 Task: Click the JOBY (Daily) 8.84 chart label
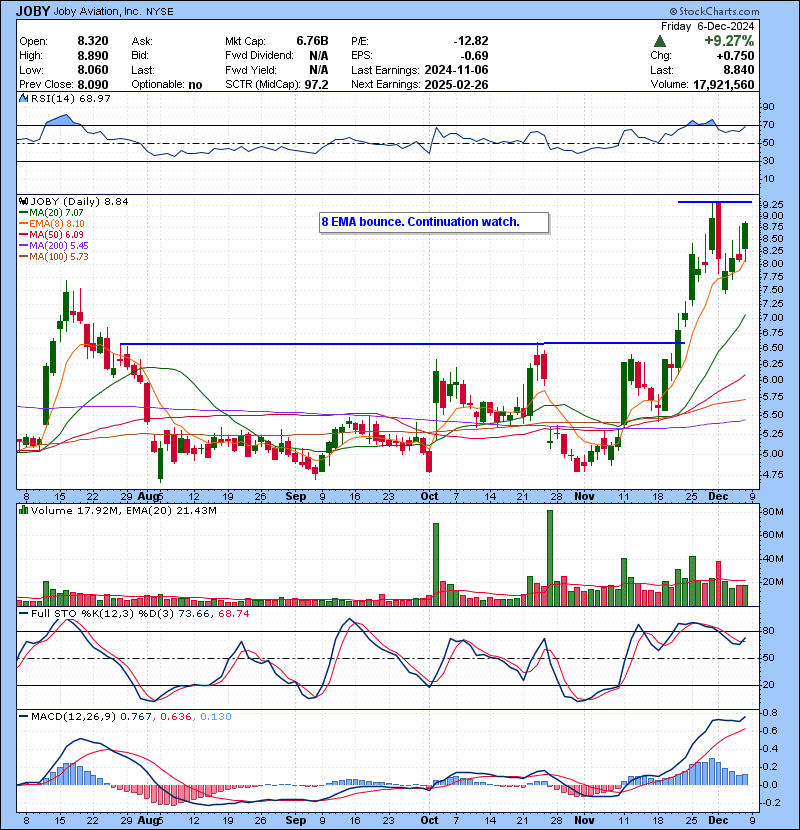click(x=79, y=202)
